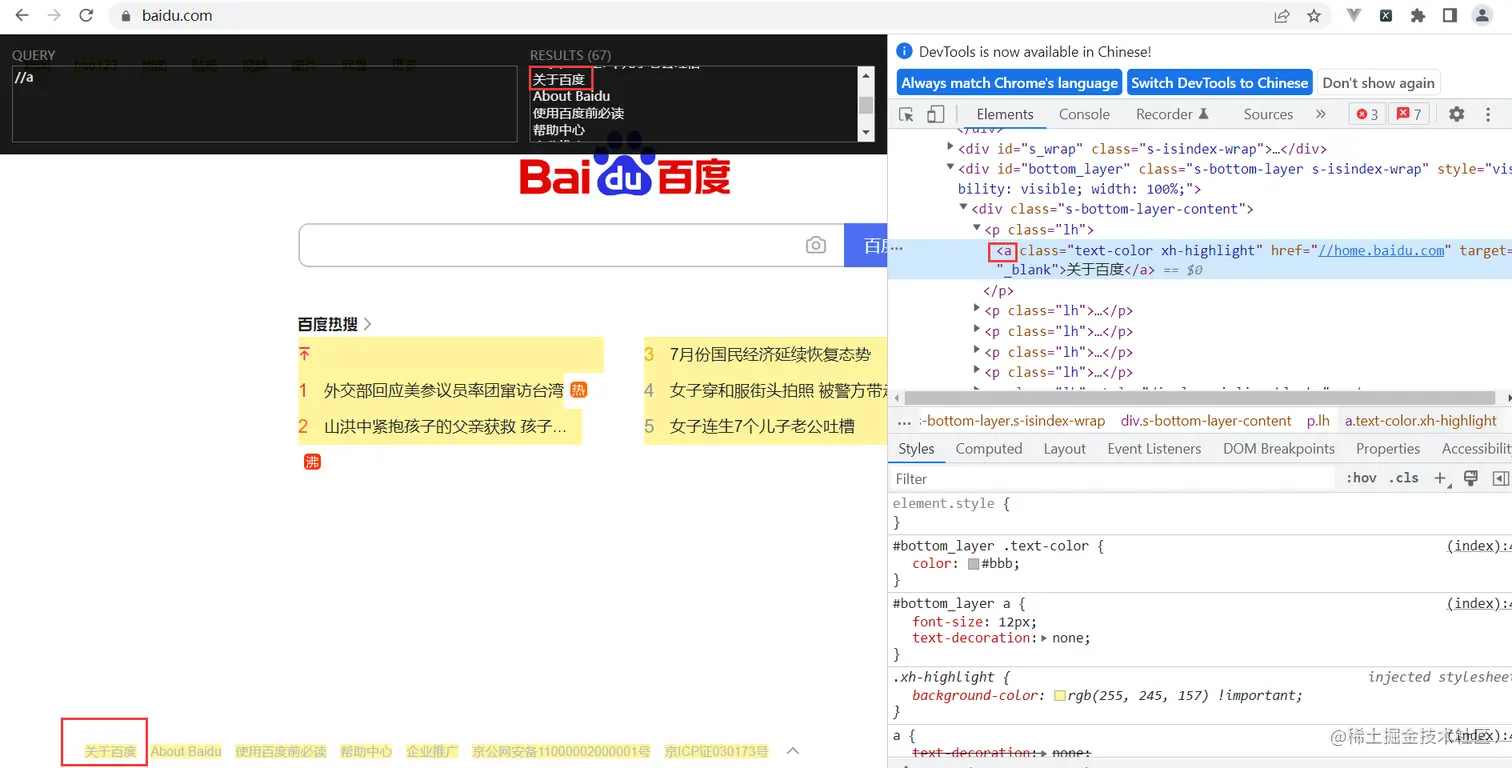Go back using the browser back arrow
This screenshot has height=768, width=1512.
click(22, 16)
